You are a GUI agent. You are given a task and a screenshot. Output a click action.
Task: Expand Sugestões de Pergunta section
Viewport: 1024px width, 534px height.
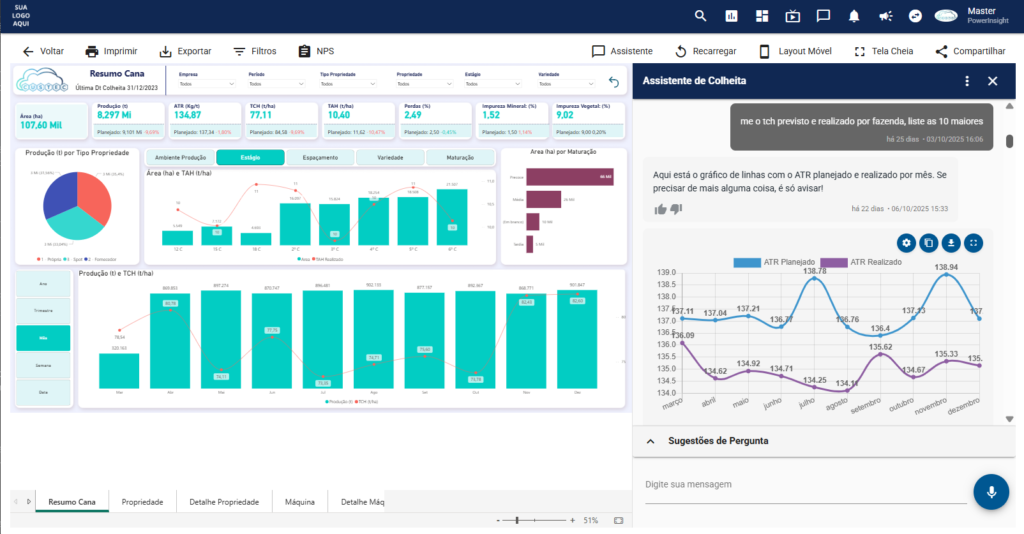pyautogui.click(x=650, y=441)
